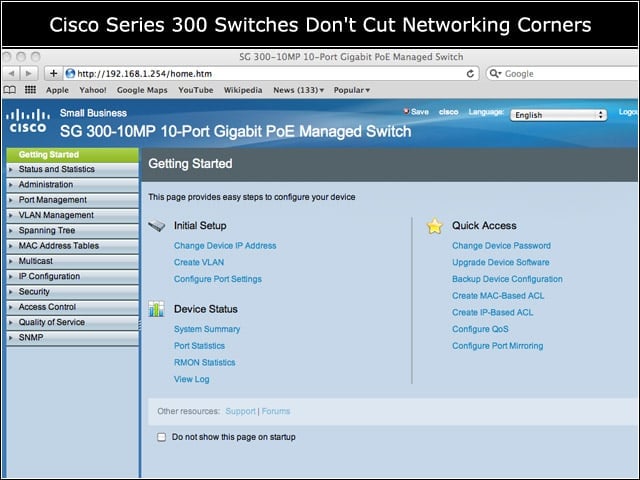
Task: Open the Wikipedia bookmark
Action: tap(243, 90)
